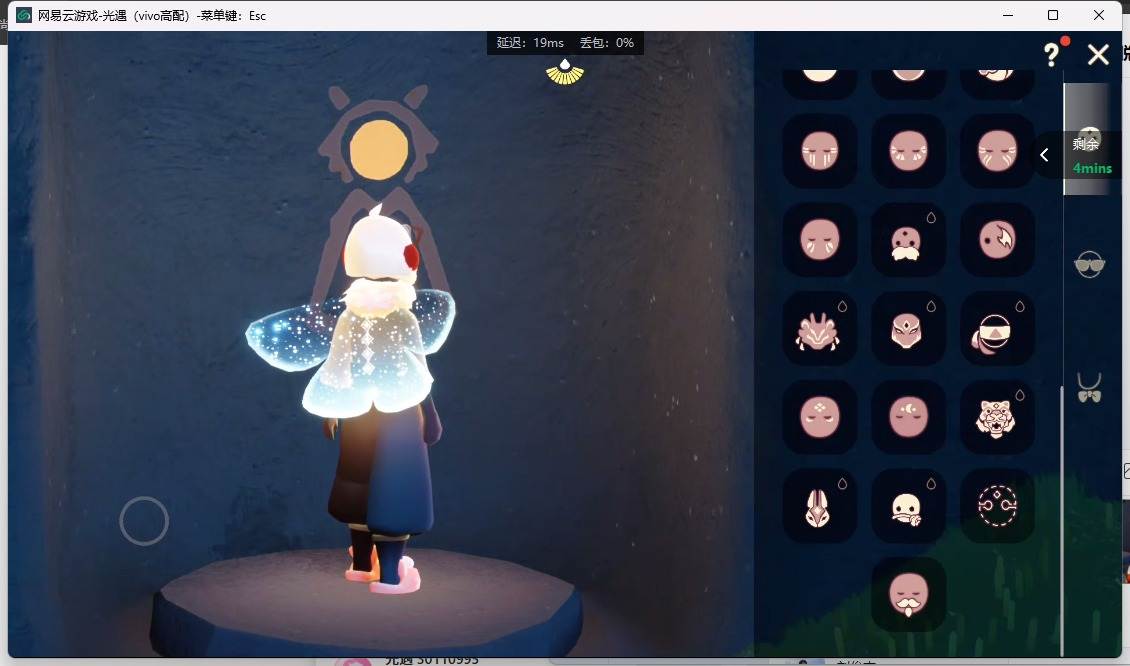Click the 延迟: 19ms latency readout
This screenshot has width=1130, height=666.
pos(530,43)
